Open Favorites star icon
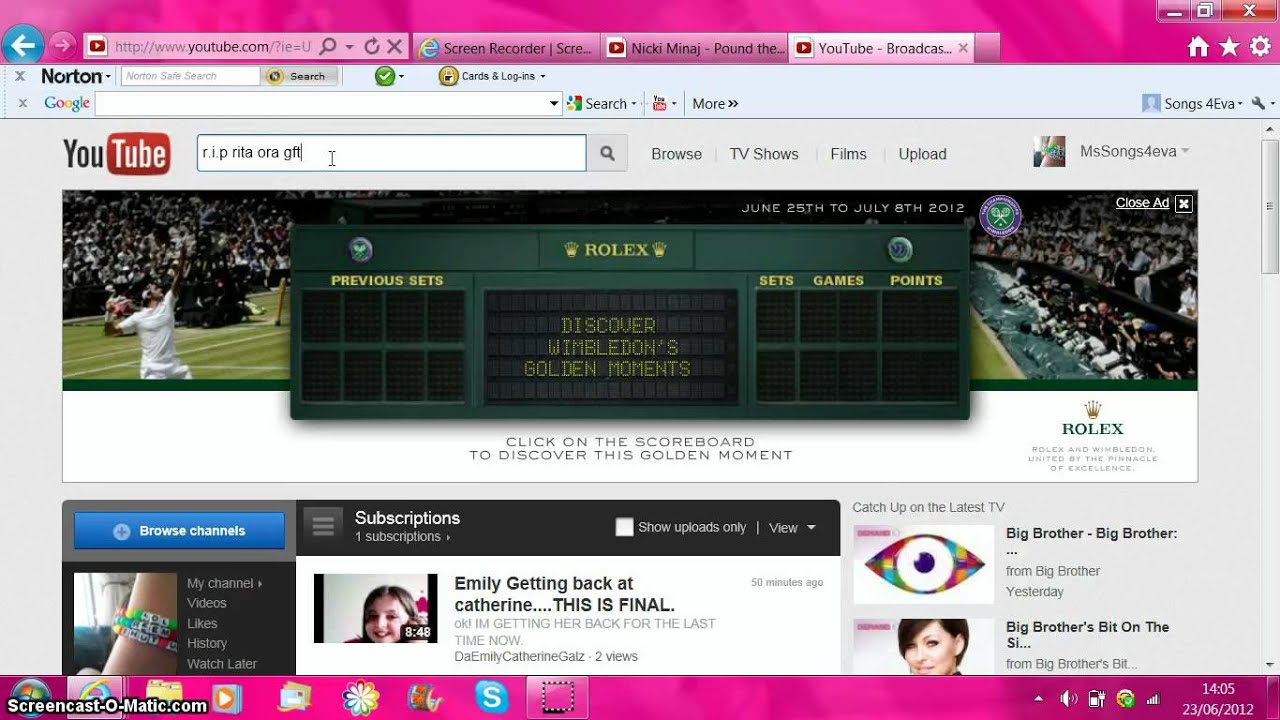 click(x=1229, y=47)
